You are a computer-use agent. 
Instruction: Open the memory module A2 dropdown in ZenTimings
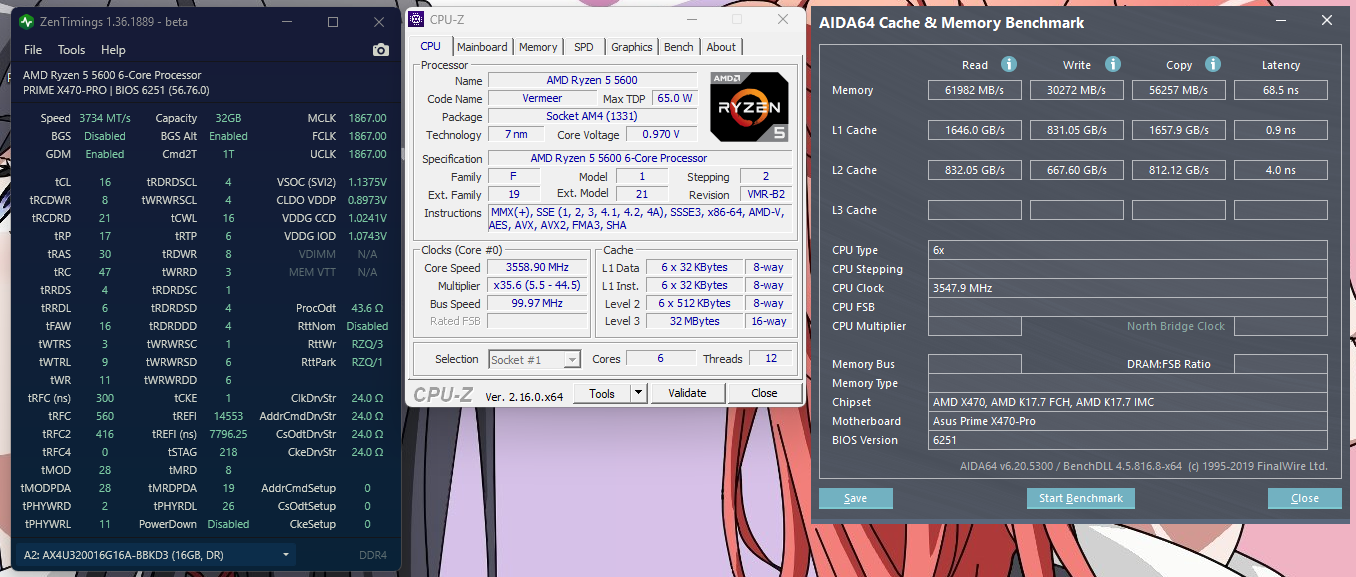point(157,555)
